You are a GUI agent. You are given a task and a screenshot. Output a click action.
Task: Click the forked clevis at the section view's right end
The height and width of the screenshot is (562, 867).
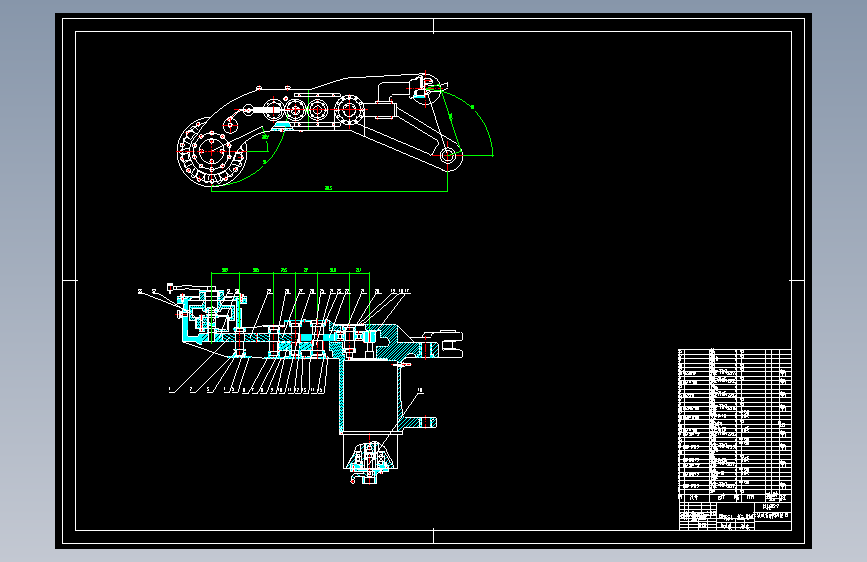point(443,344)
